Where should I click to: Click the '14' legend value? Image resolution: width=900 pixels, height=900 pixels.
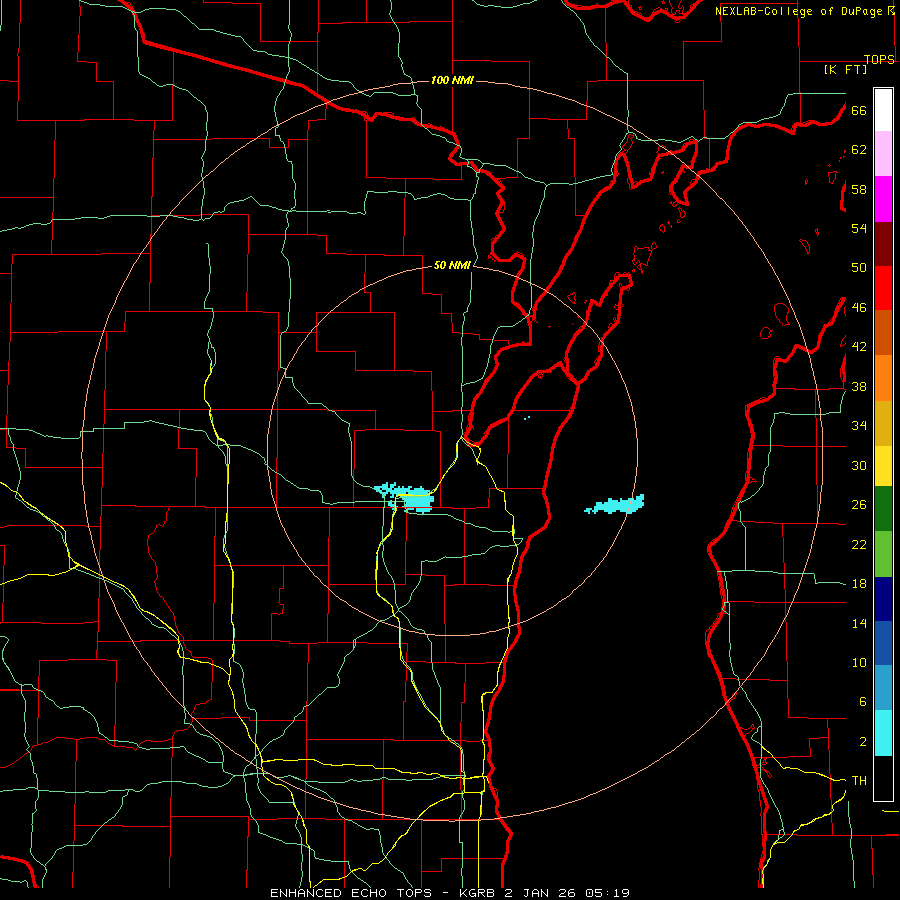coord(859,623)
